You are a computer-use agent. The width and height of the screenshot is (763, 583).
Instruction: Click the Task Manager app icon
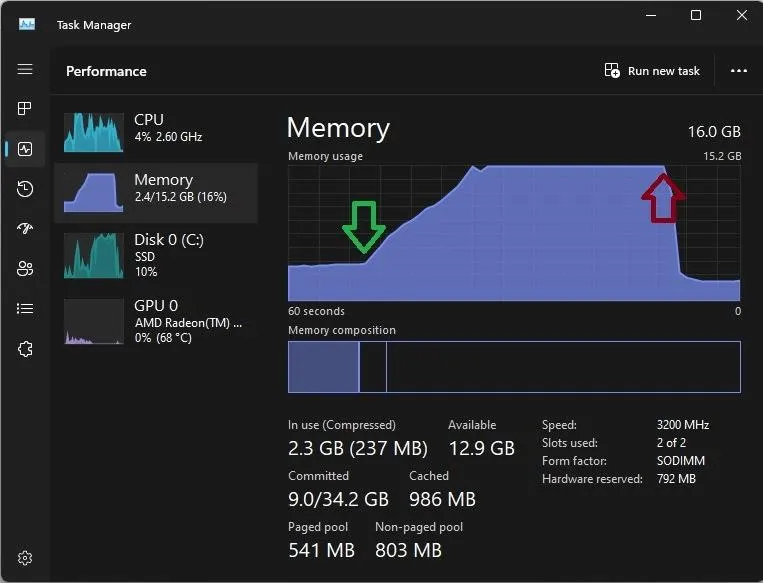pos(27,24)
